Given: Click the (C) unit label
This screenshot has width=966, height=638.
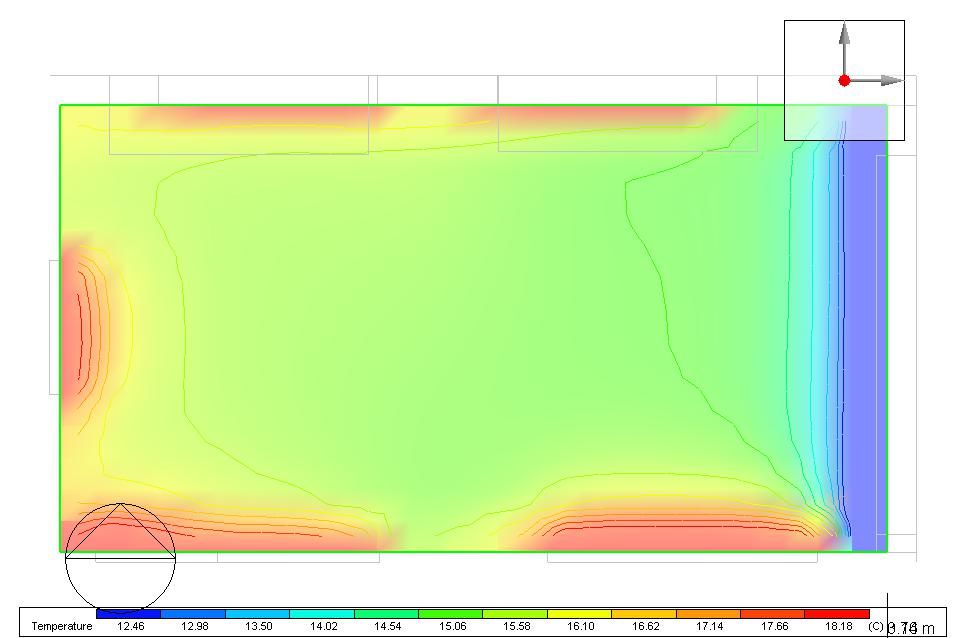Looking at the screenshot, I should [876, 626].
